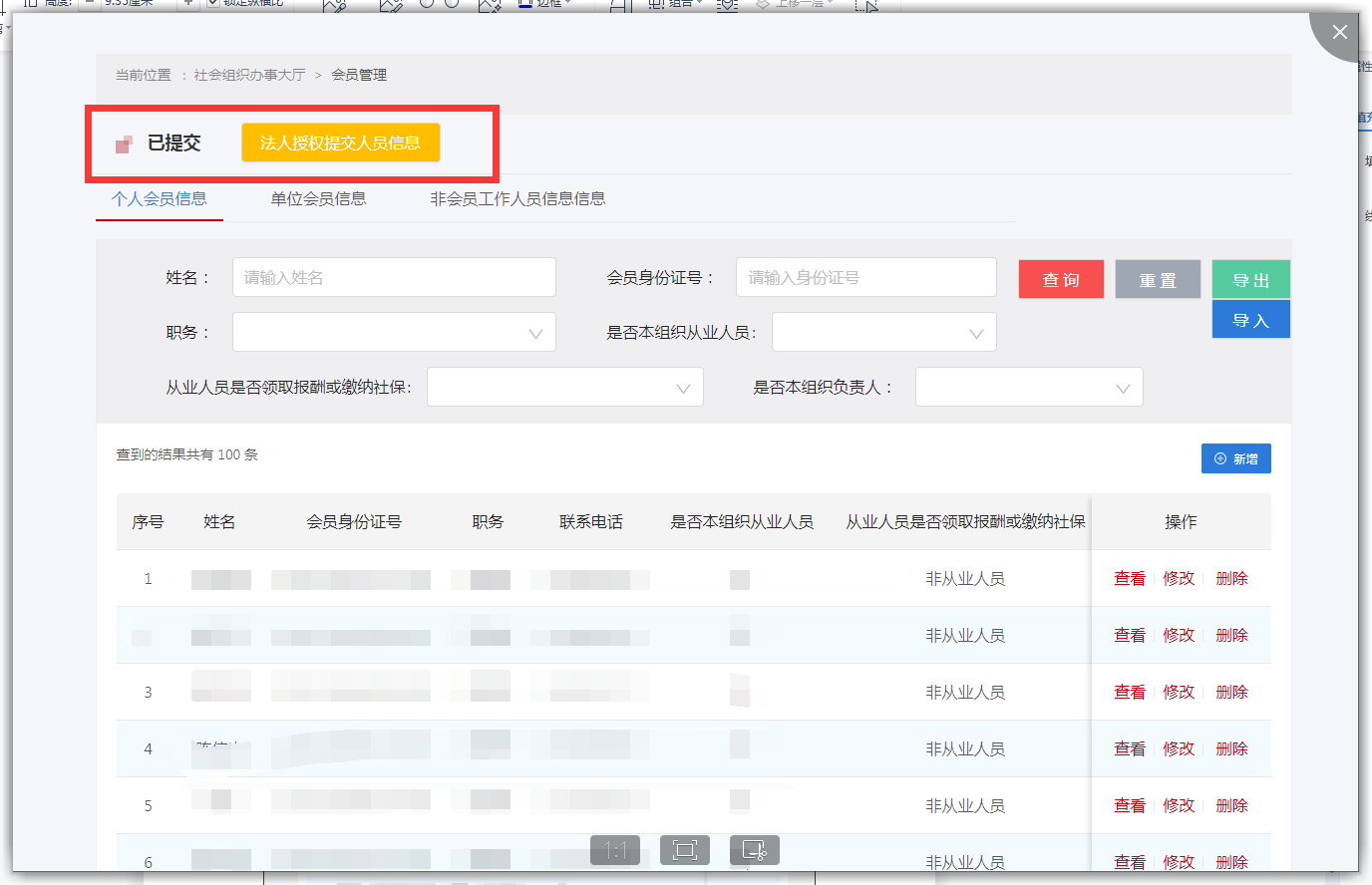Screen dimensions: 1372x885
Task: Click the 姓名 name input field
Action: 394,277
